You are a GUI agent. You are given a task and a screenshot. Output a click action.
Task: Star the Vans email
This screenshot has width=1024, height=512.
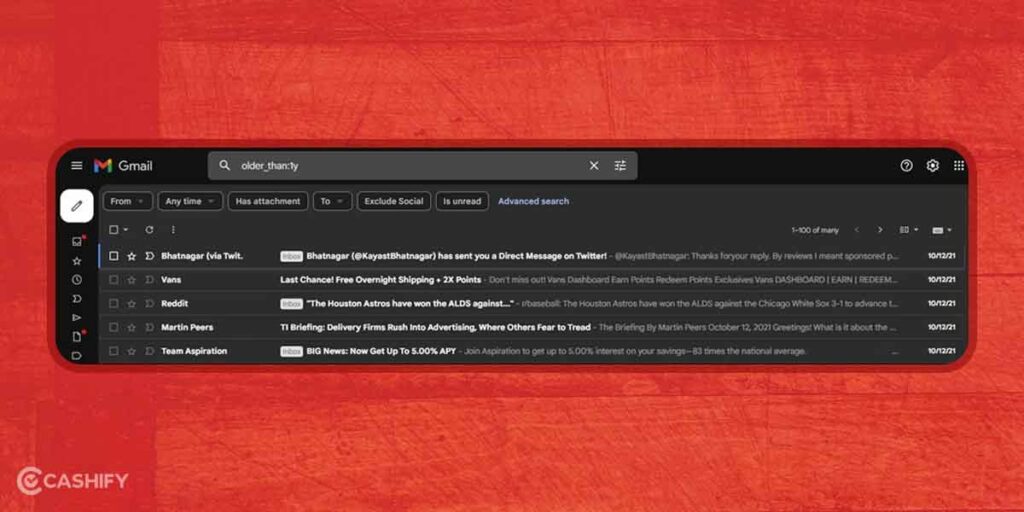click(x=131, y=280)
